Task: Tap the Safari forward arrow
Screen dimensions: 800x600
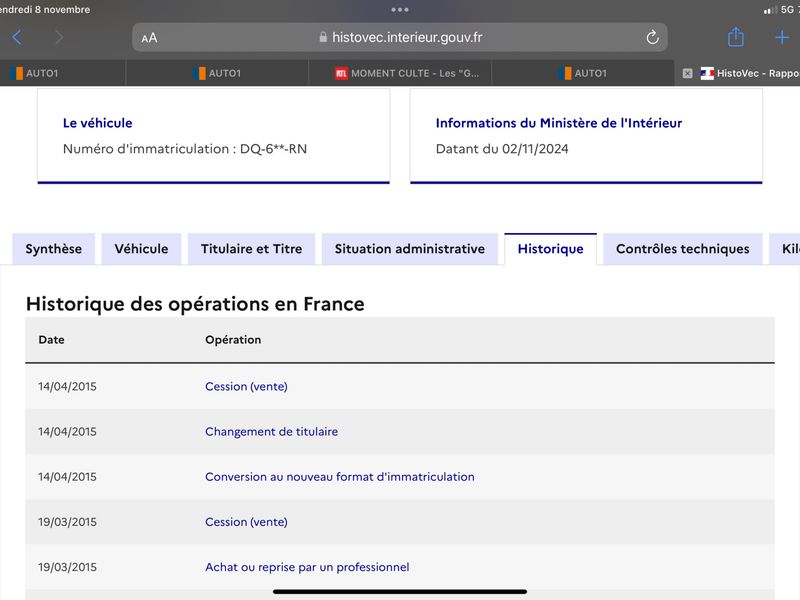Action: point(59,37)
